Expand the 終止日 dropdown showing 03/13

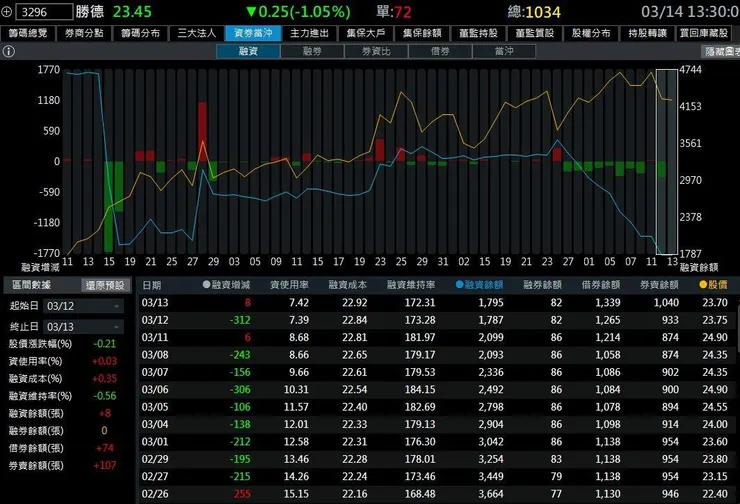(84, 327)
